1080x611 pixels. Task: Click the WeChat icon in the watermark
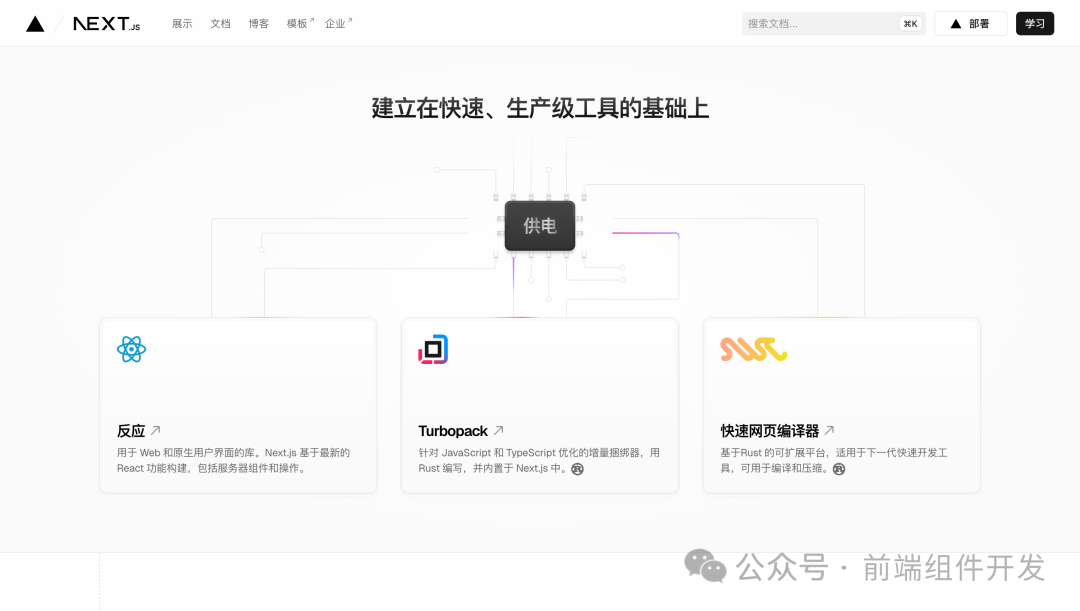tap(704, 568)
